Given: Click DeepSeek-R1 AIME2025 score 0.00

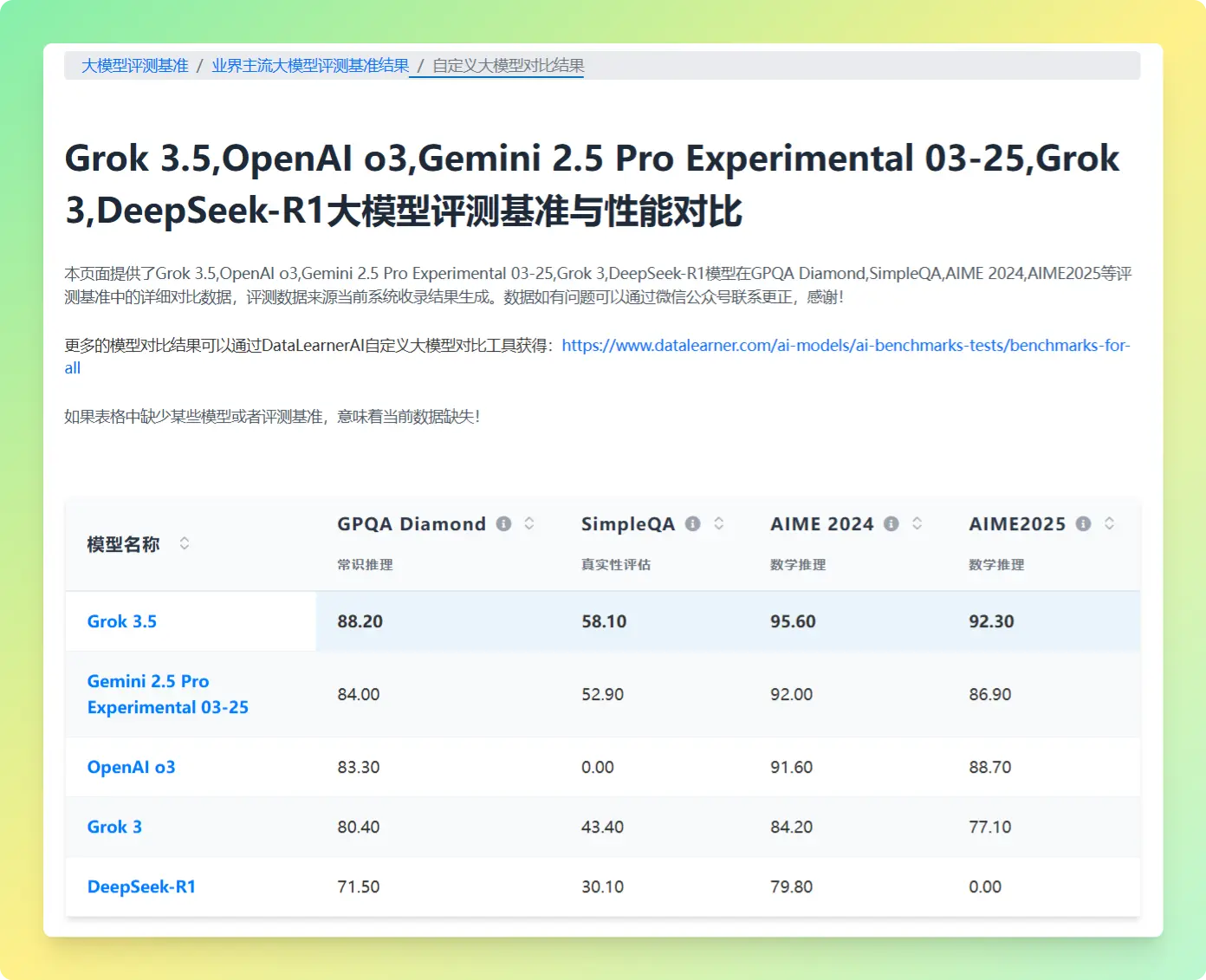Looking at the screenshot, I should 985,886.
